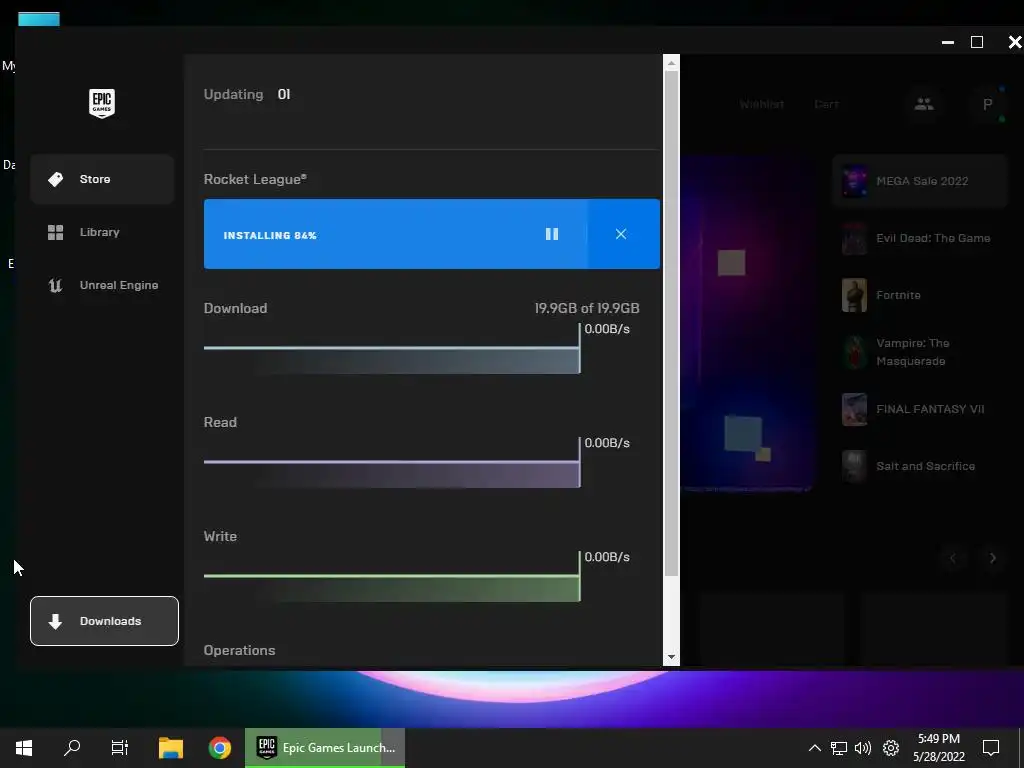The height and width of the screenshot is (768, 1024).
Task: Select Evil Dead: The Game entry
Action: click(x=920, y=238)
